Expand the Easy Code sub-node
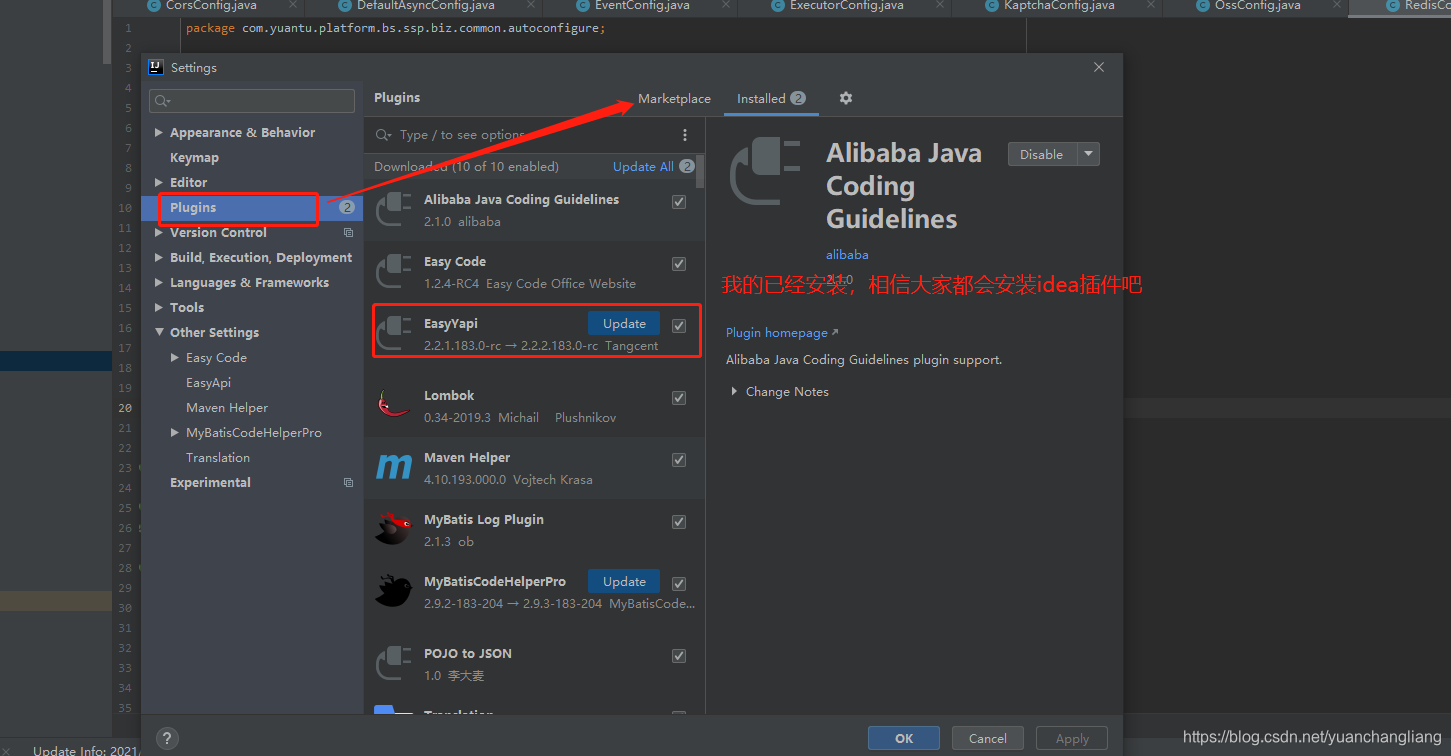The width and height of the screenshot is (1451, 756). tap(175, 358)
